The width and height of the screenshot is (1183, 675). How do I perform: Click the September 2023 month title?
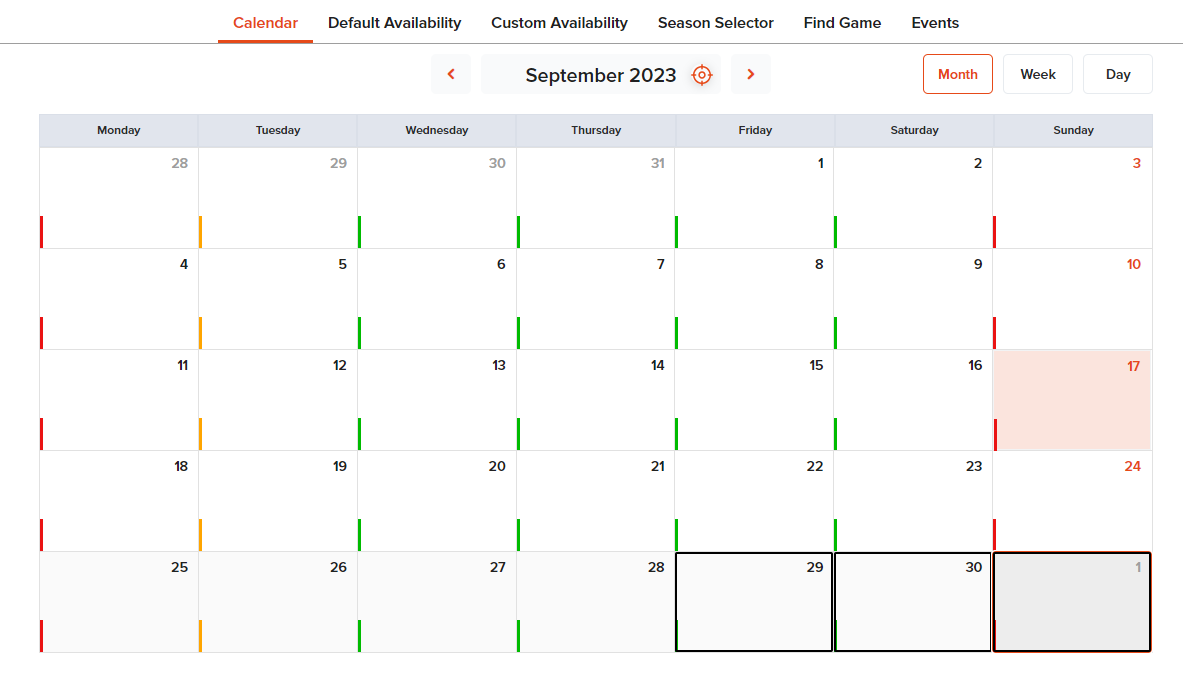[601, 75]
